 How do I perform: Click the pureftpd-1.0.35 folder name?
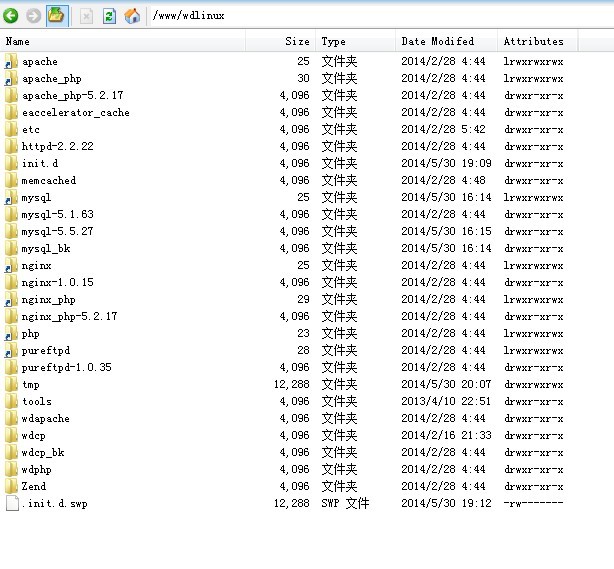(x=67, y=367)
